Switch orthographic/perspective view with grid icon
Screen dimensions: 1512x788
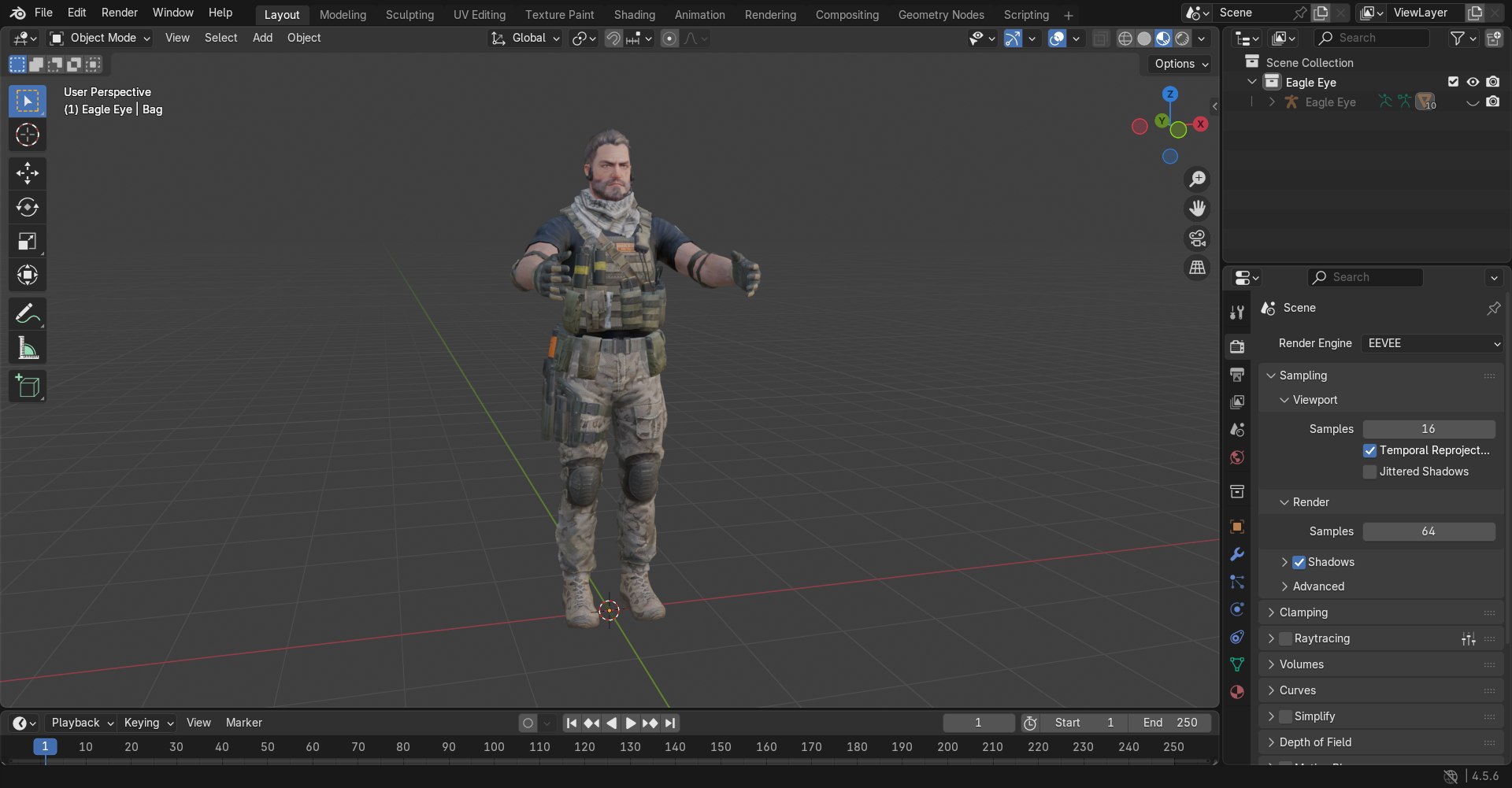[x=1197, y=268]
